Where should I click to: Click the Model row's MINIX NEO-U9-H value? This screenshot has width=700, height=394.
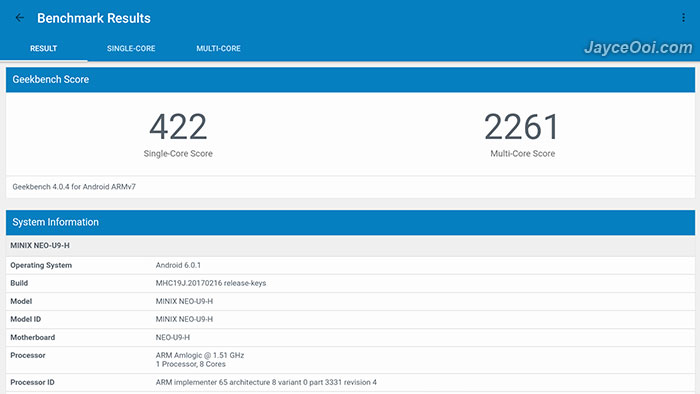click(x=184, y=301)
